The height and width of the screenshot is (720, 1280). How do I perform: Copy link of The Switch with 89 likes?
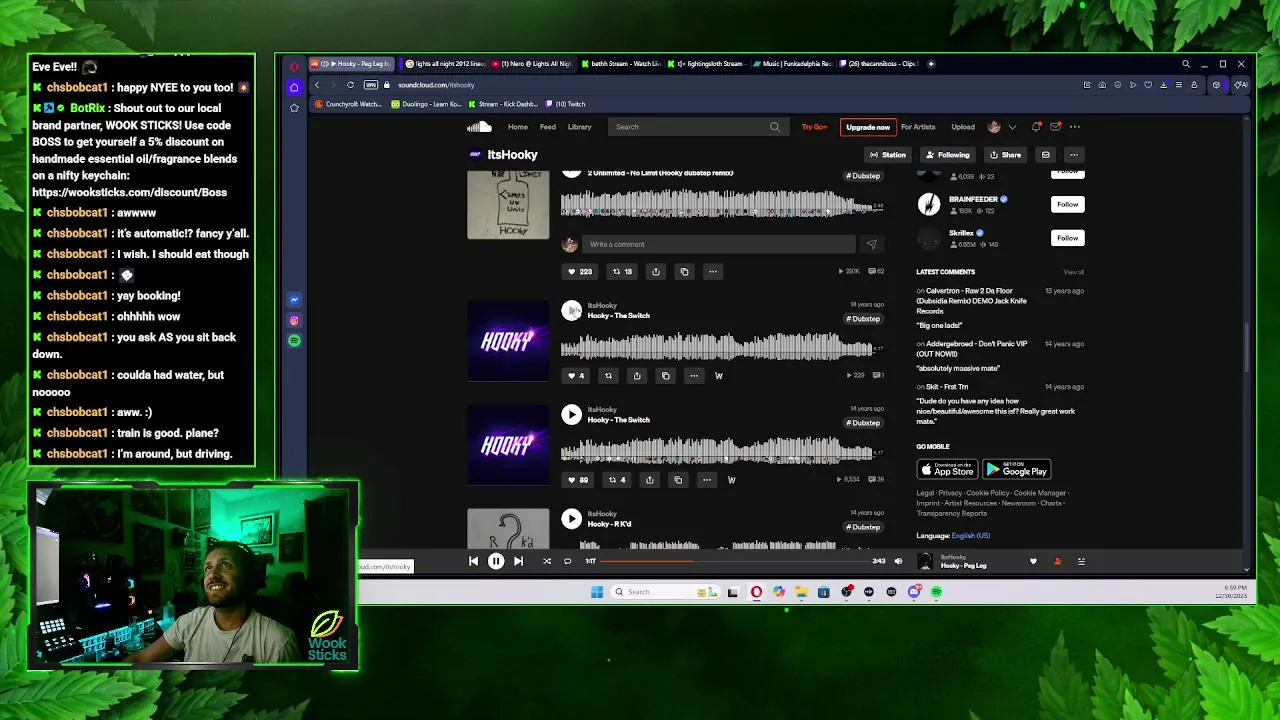pyautogui.click(x=678, y=480)
